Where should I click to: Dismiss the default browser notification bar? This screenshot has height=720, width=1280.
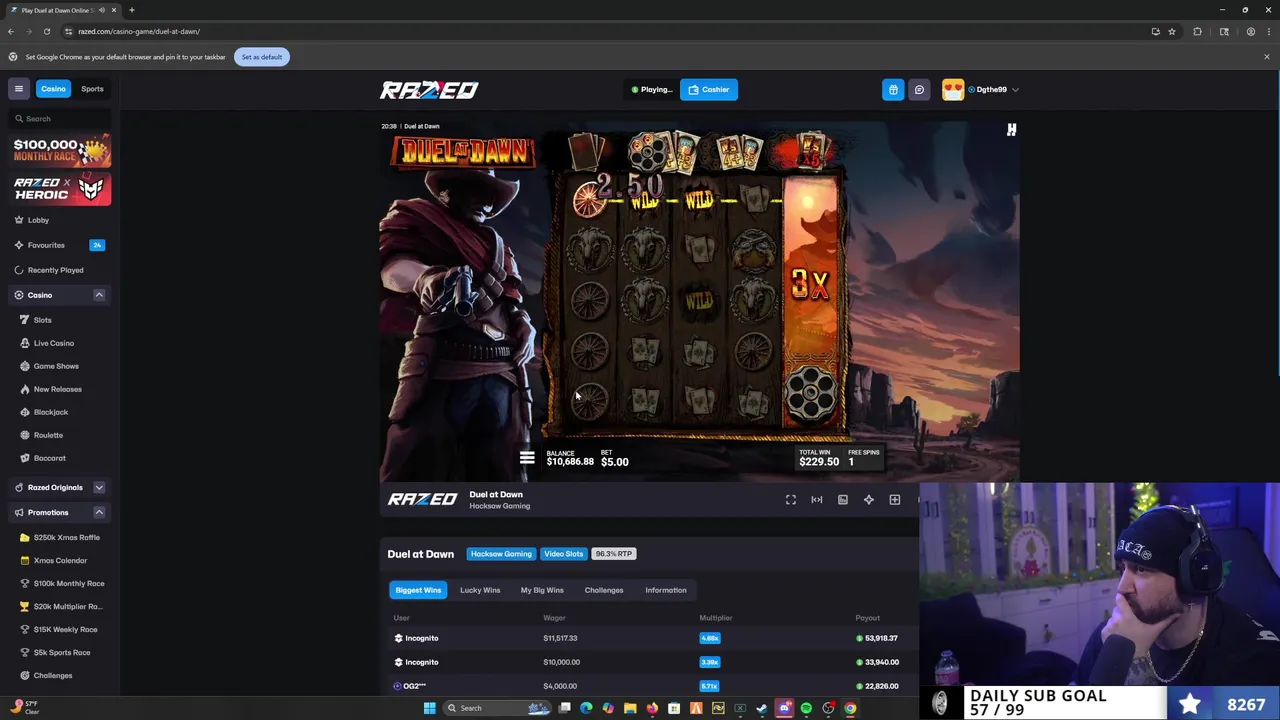point(1266,56)
